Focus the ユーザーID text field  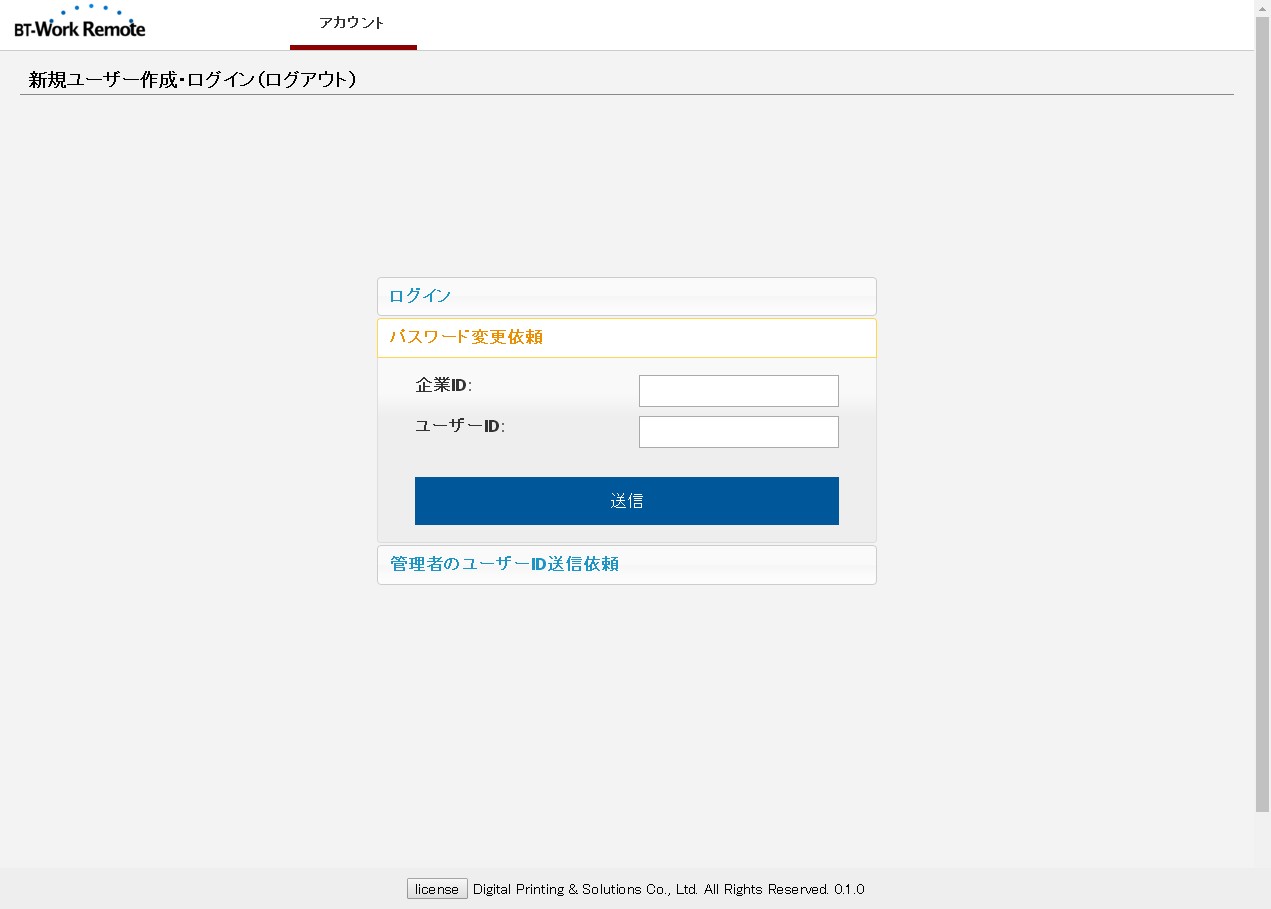(x=738, y=432)
